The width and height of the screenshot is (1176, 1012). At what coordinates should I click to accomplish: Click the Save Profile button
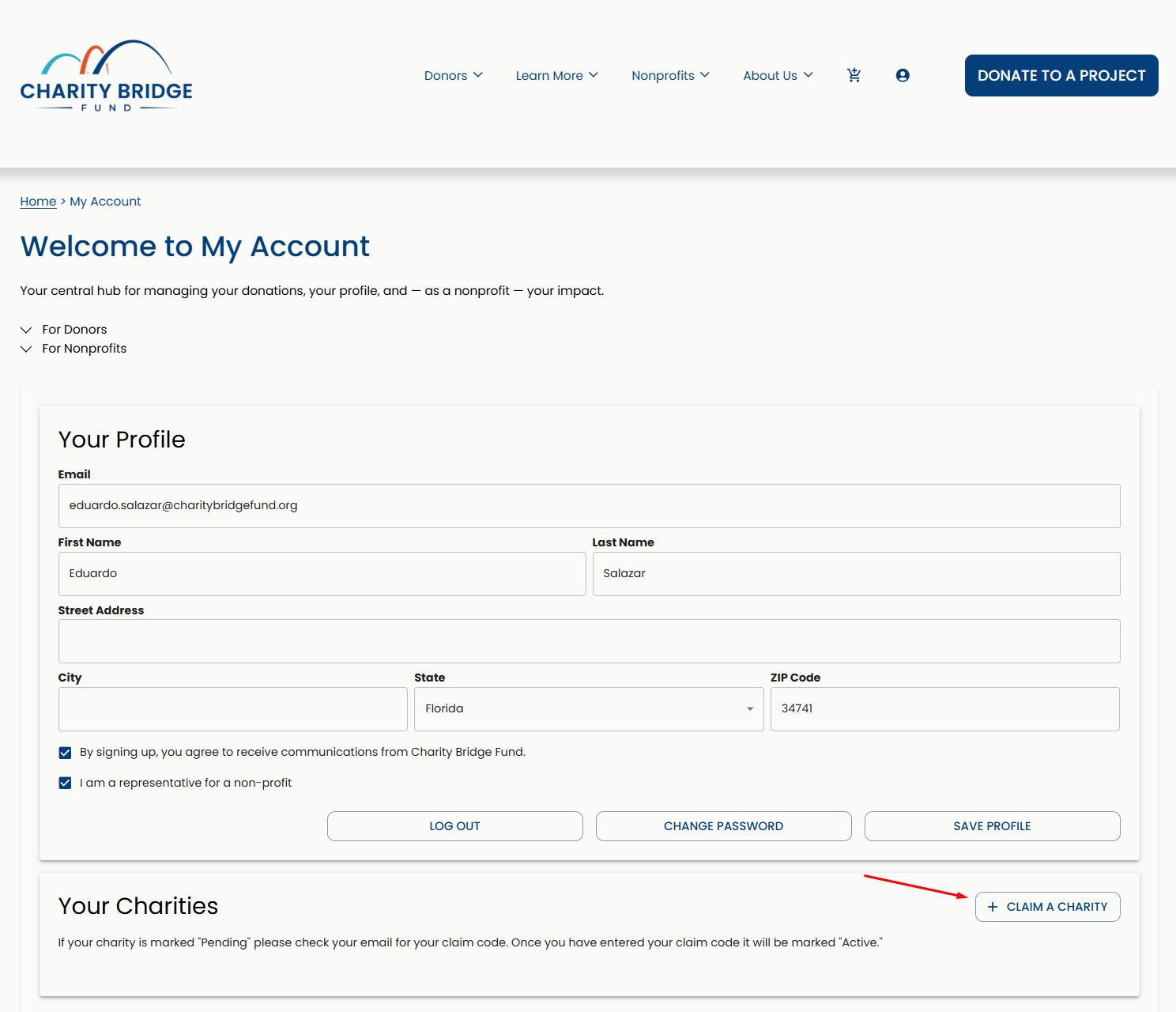click(993, 826)
